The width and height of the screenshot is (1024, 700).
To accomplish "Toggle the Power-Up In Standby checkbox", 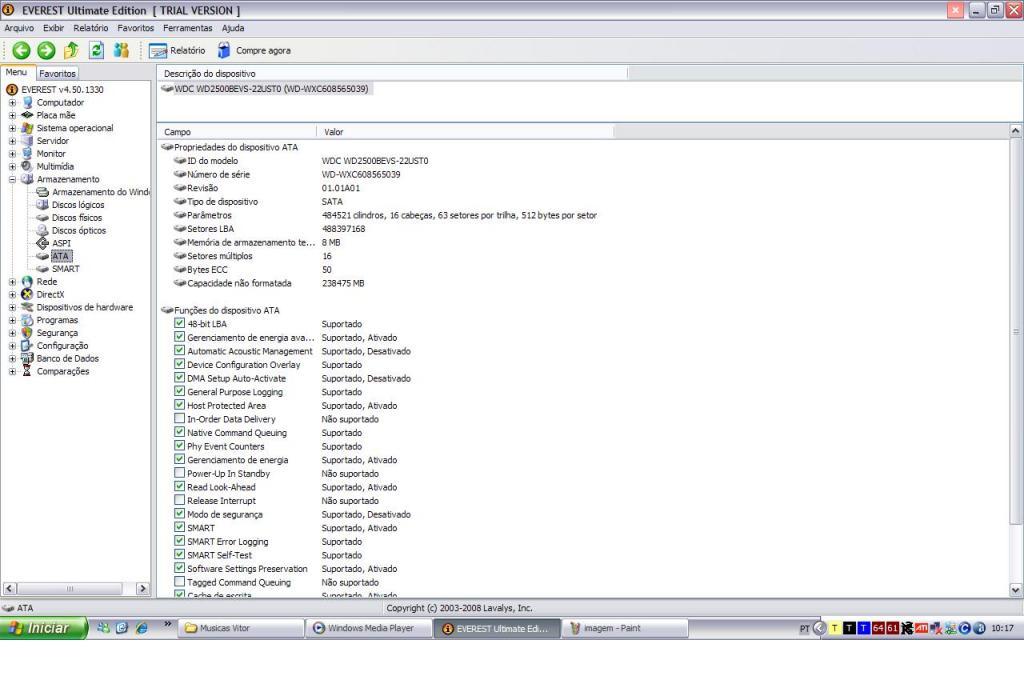I will tap(180, 473).
